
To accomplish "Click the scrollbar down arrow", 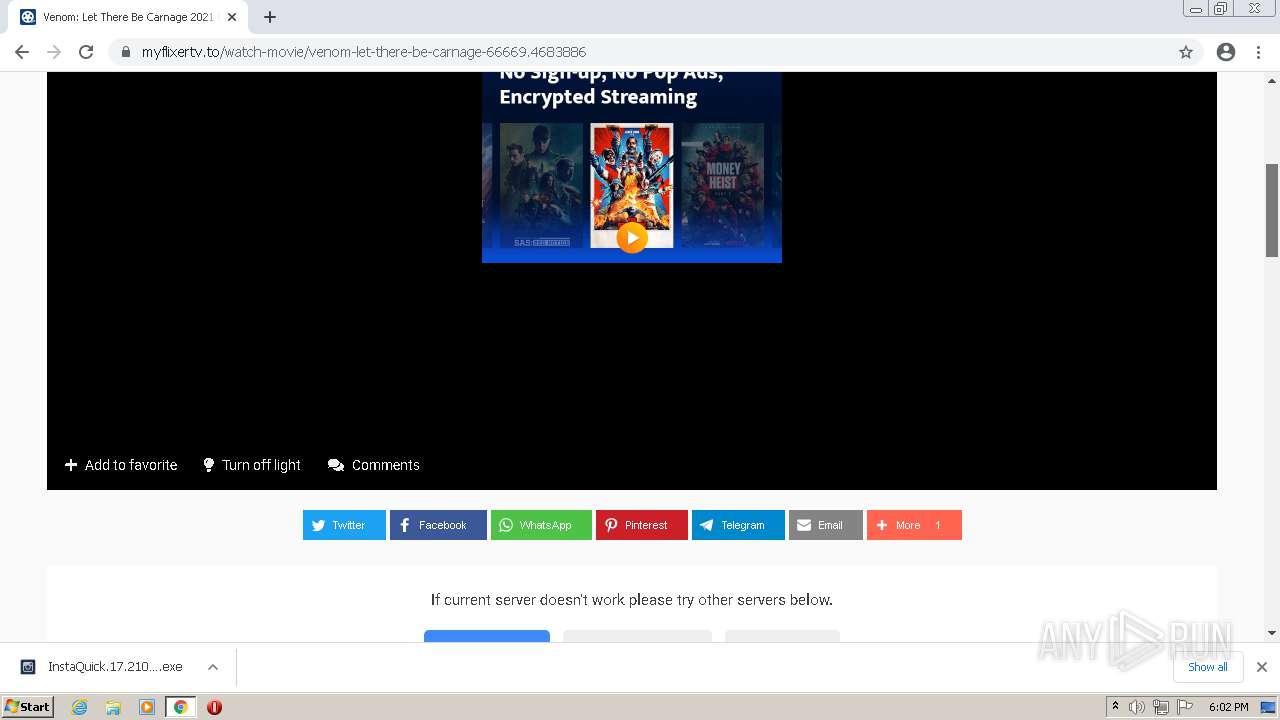I will pos(1272,633).
